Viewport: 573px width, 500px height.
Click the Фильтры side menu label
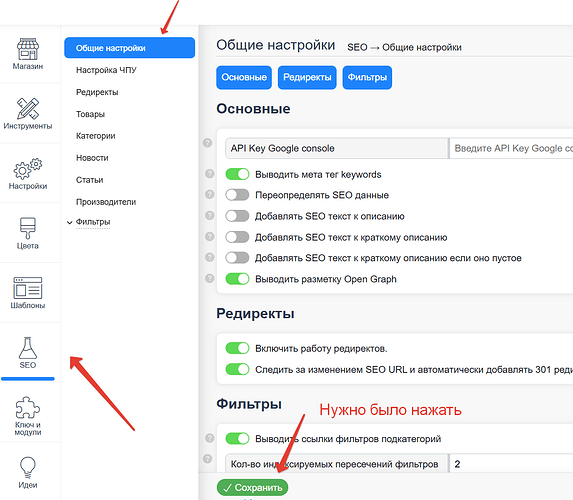pyautogui.click(x=93, y=222)
